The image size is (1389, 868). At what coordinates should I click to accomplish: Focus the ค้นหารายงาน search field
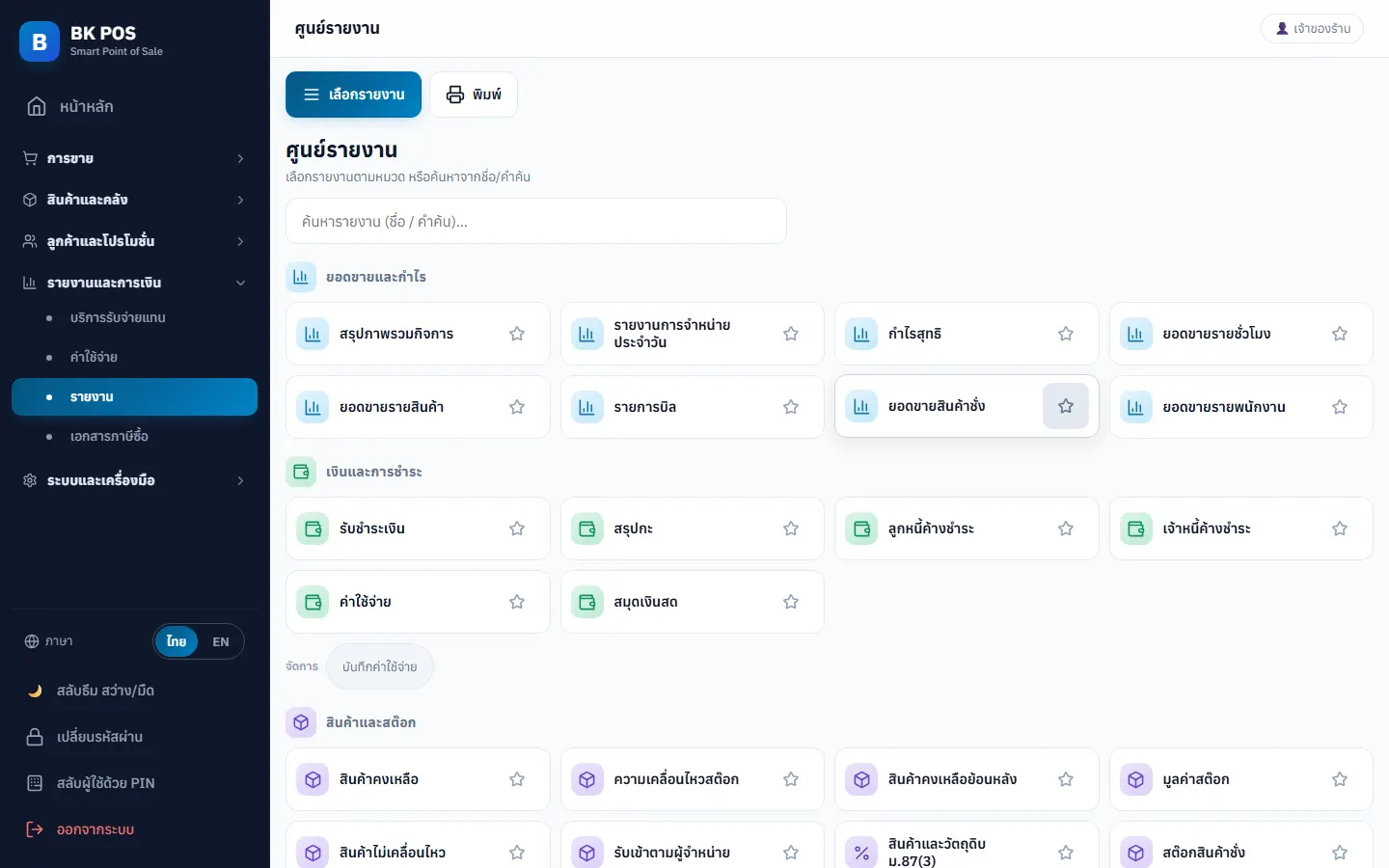[536, 221]
